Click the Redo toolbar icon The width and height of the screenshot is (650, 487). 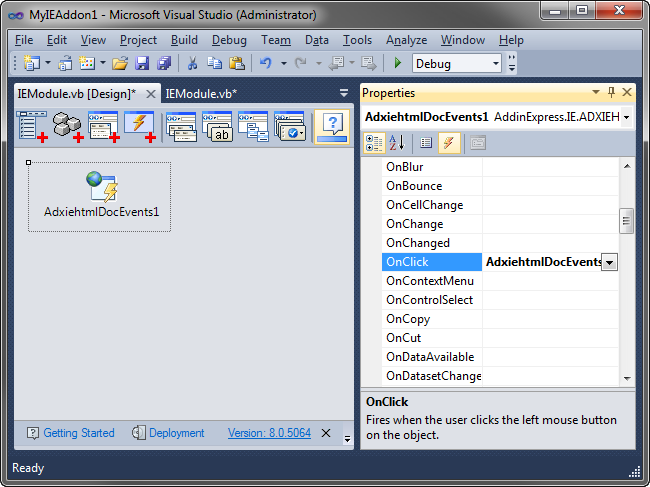point(301,63)
